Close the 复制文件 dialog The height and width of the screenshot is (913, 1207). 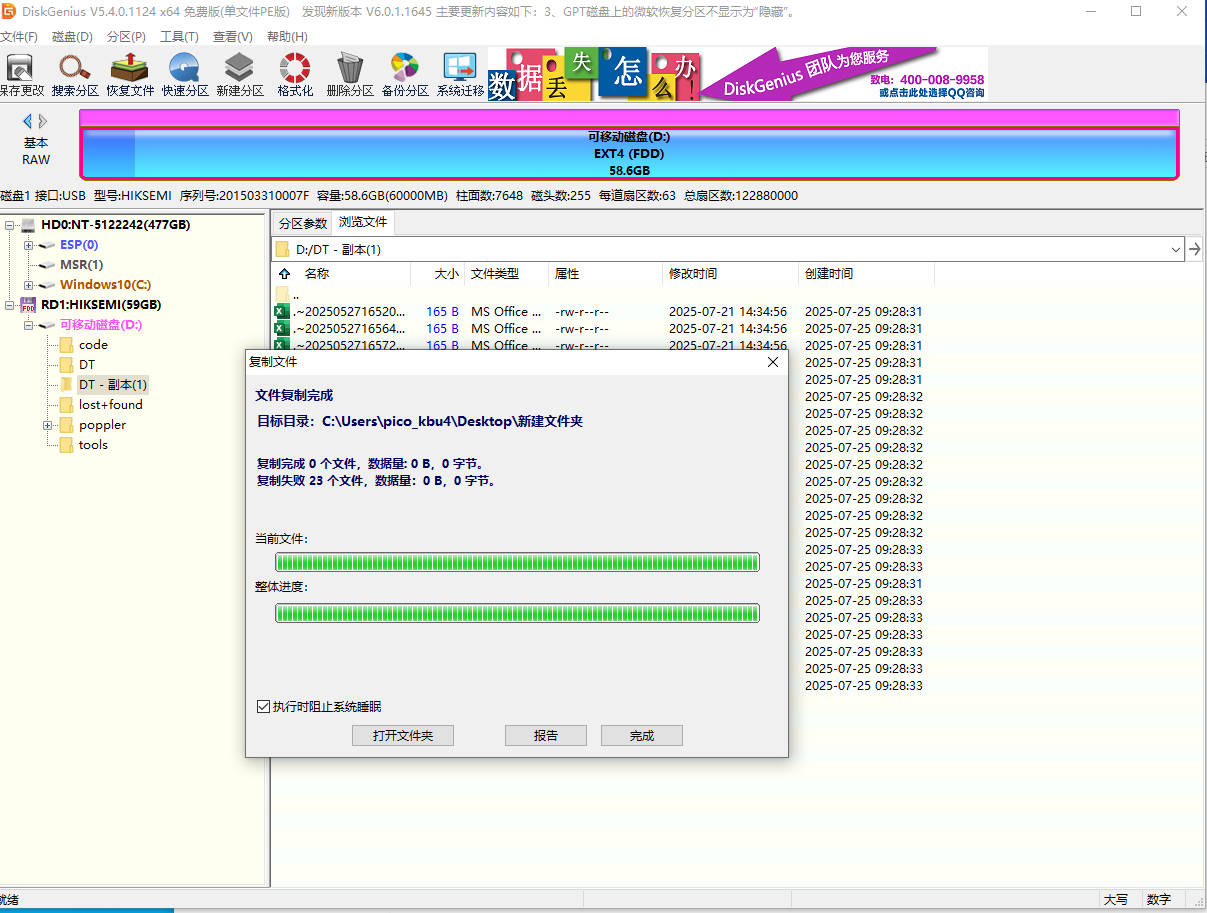pos(772,362)
